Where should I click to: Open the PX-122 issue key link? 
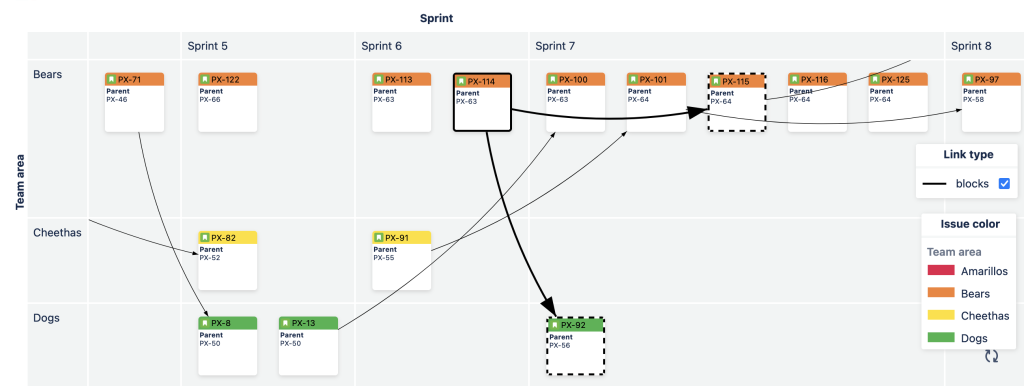click(225, 80)
